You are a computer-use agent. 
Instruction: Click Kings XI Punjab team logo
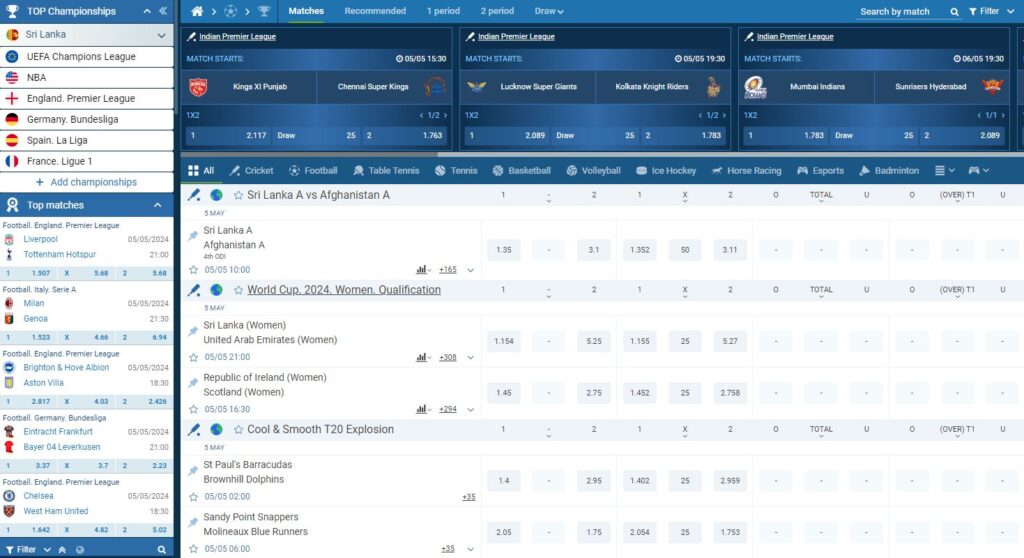(x=199, y=87)
